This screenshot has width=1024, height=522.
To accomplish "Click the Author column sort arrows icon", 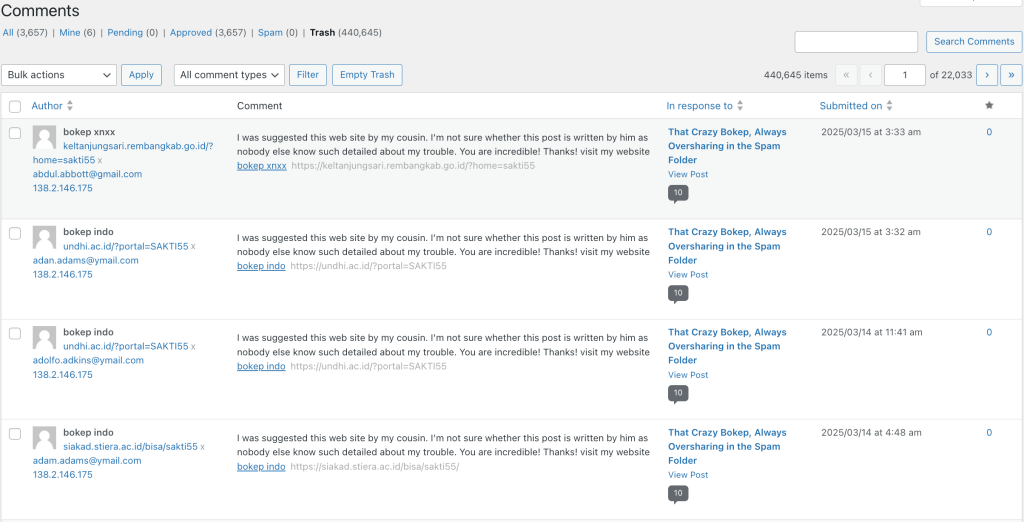I will point(70,106).
